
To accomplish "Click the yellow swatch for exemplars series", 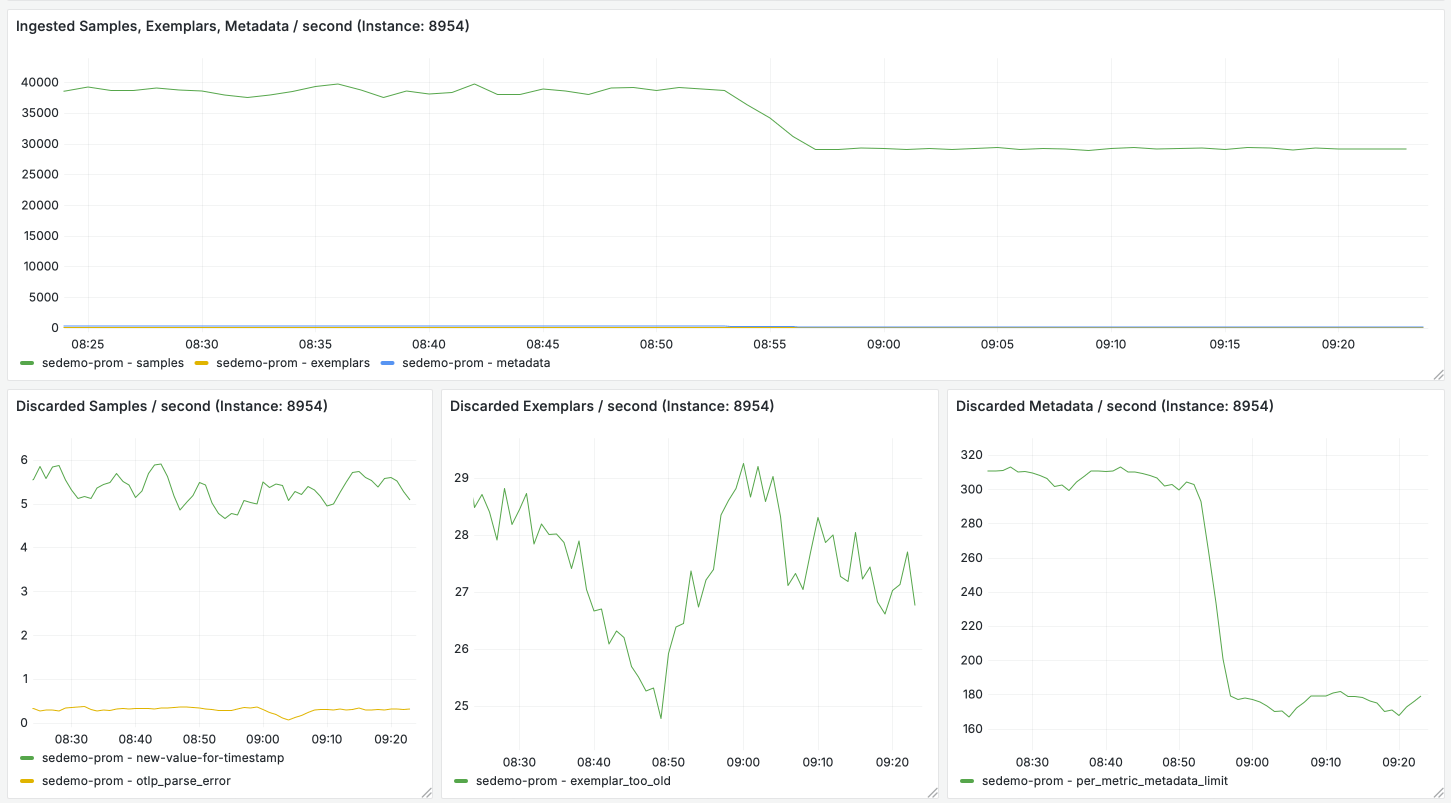I will (x=203, y=363).
